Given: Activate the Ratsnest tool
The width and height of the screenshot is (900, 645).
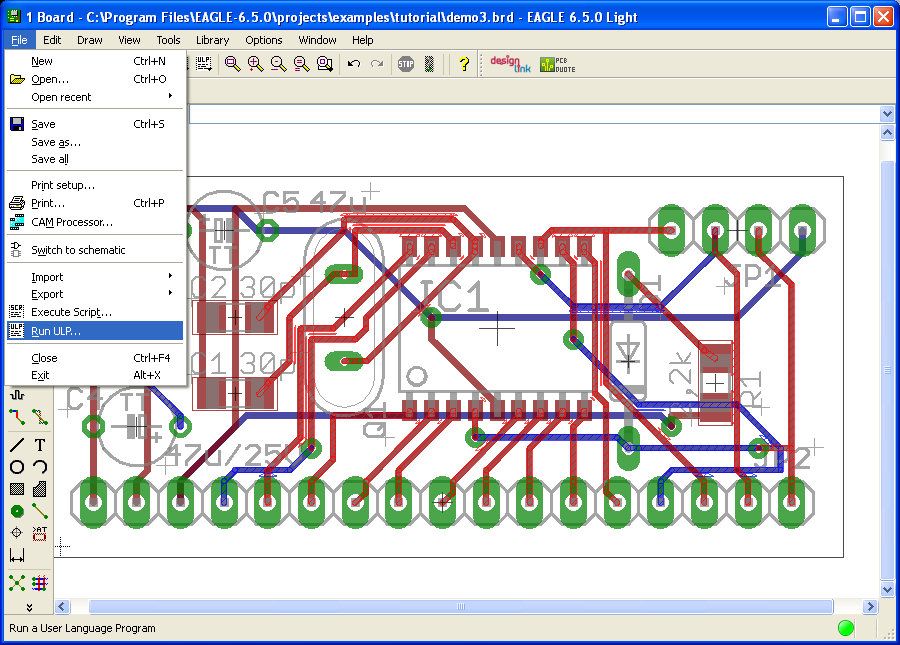Looking at the screenshot, I should tap(17, 583).
